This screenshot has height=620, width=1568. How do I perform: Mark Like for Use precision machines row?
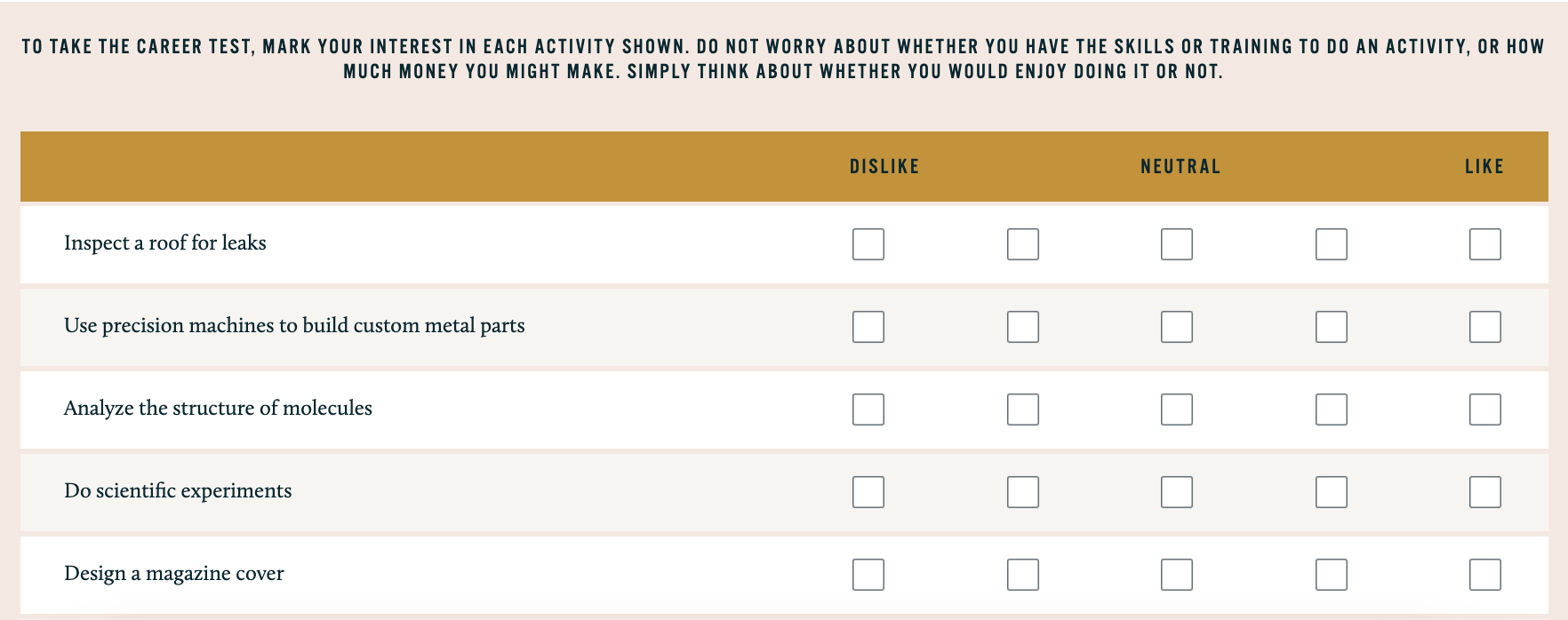(x=1485, y=327)
